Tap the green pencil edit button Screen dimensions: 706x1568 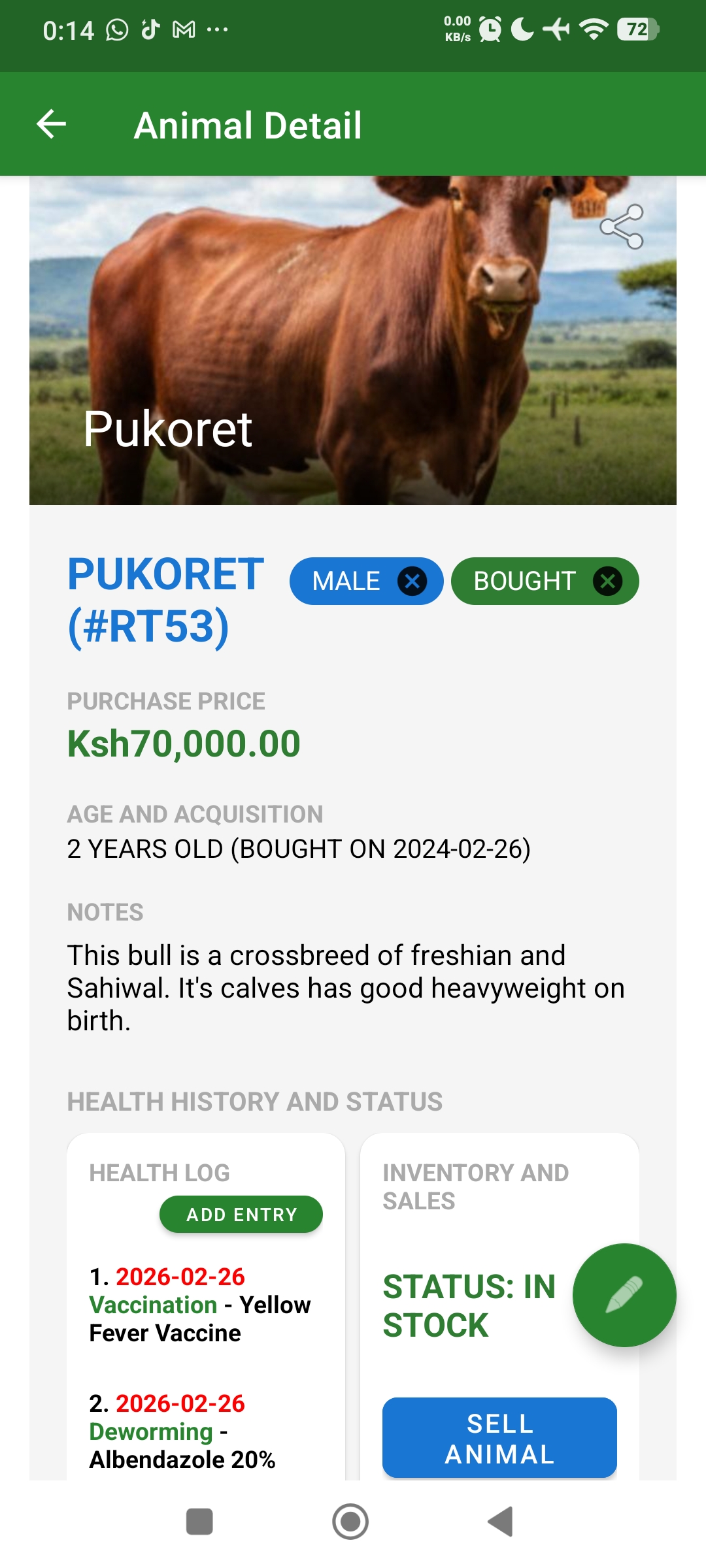(624, 1295)
